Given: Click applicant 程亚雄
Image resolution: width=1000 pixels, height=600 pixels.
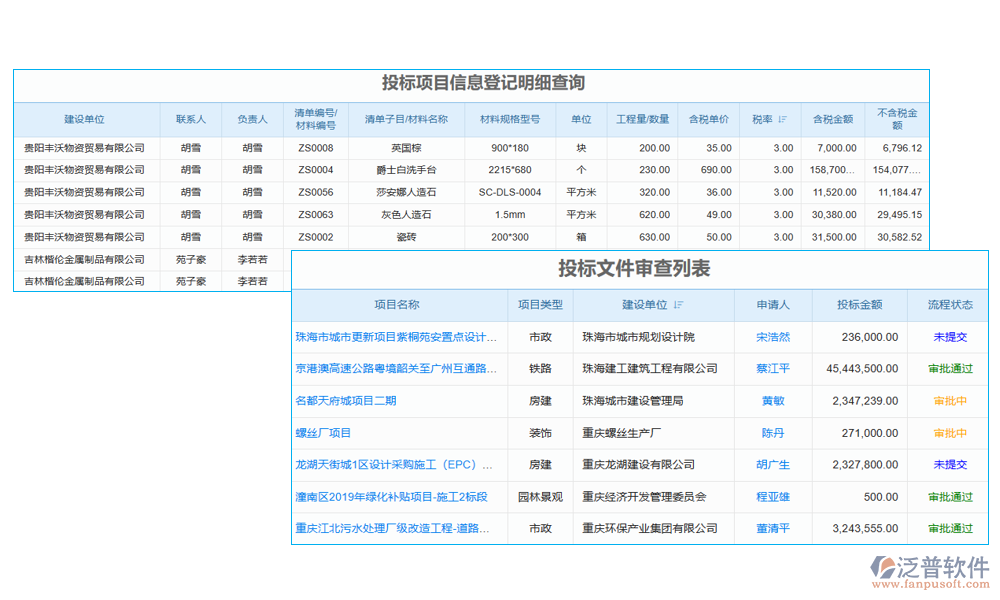Looking at the screenshot, I should (x=770, y=497).
